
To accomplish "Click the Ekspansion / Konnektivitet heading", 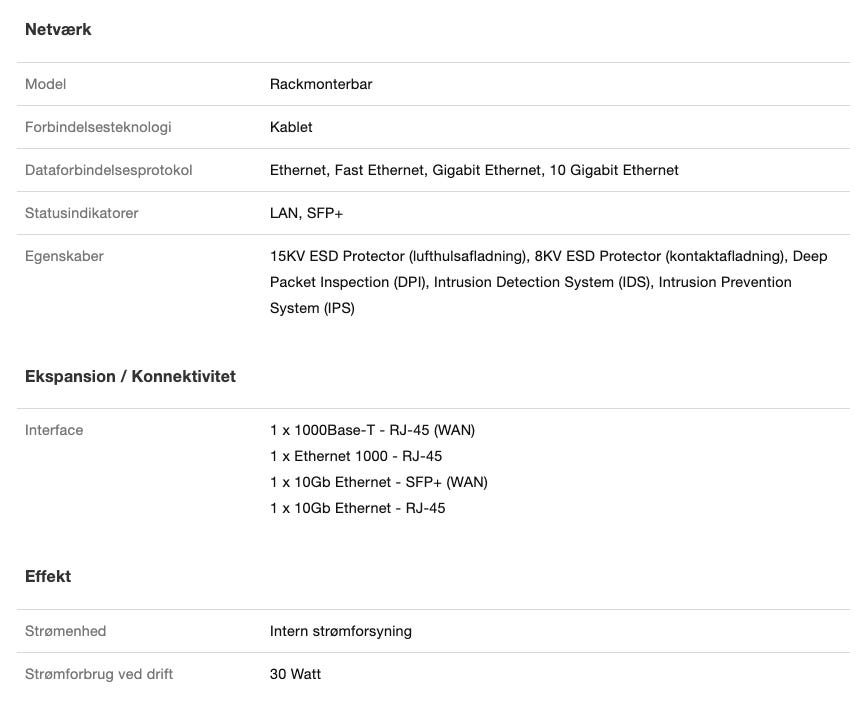I will click(x=130, y=377).
